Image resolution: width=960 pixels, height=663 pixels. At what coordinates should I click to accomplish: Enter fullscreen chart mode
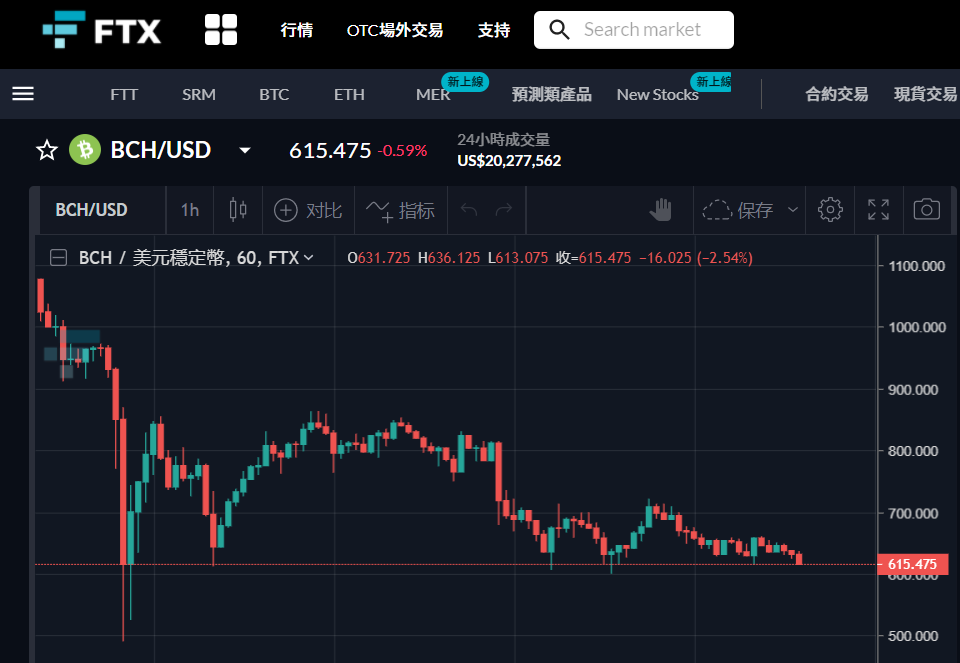(x=879, y=209)
